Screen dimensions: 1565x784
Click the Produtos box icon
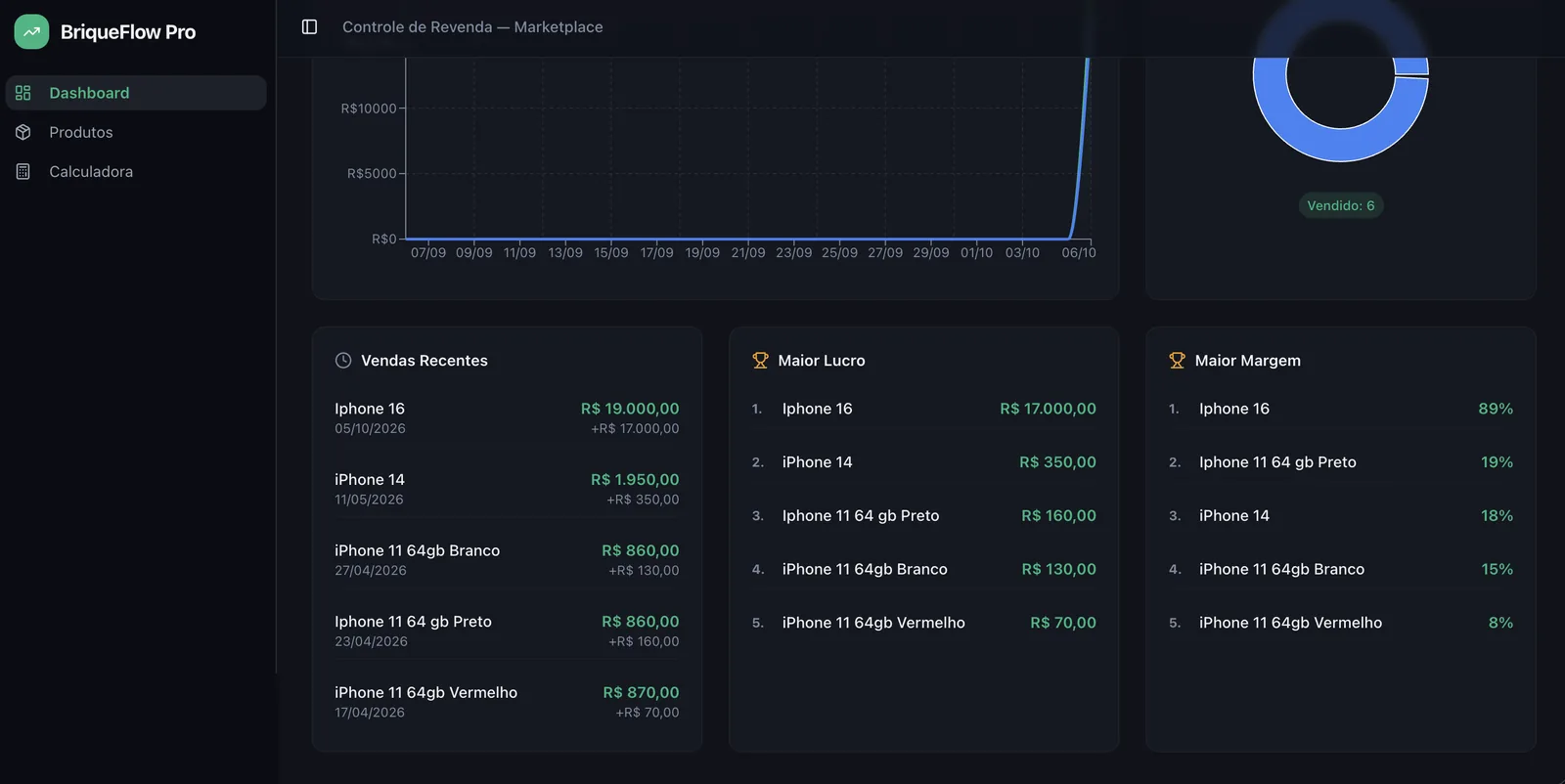point(23,132)
